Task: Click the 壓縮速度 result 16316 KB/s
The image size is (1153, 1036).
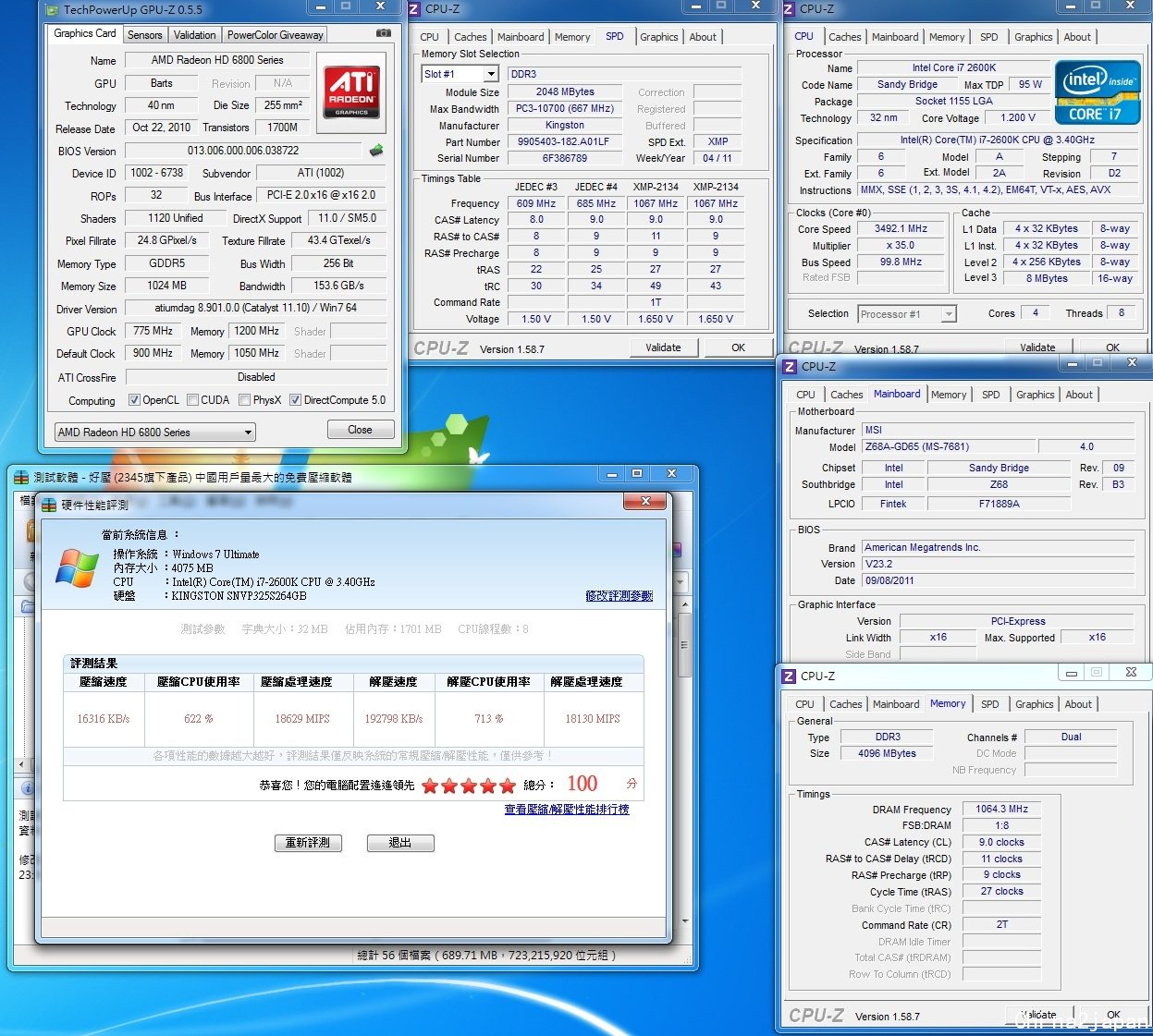Action: (x=104, y=719)
